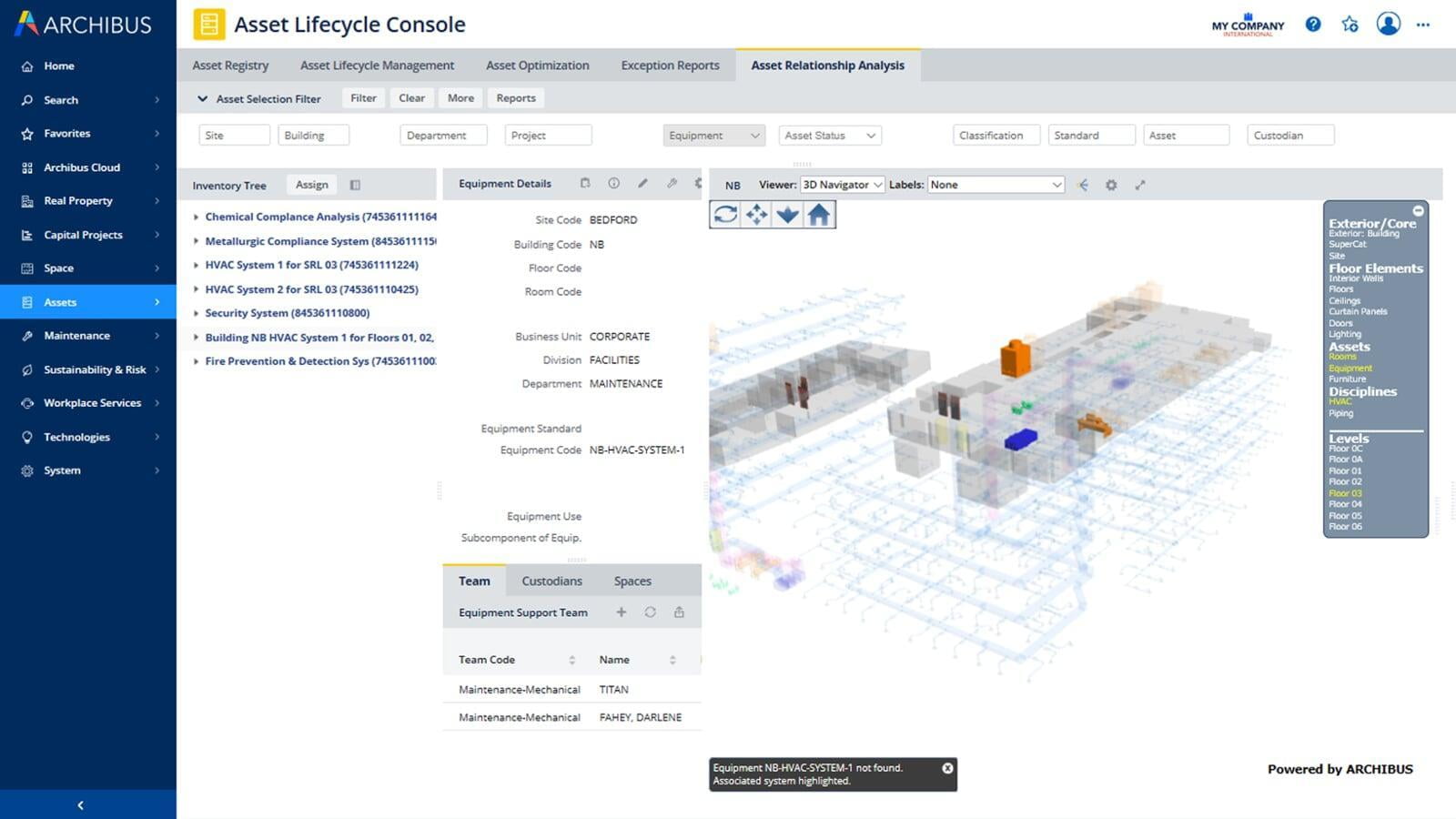This screenshot has width=1456, height=819.
Task: Open the viewer settings gear icon
Action: pos(1111,185)
